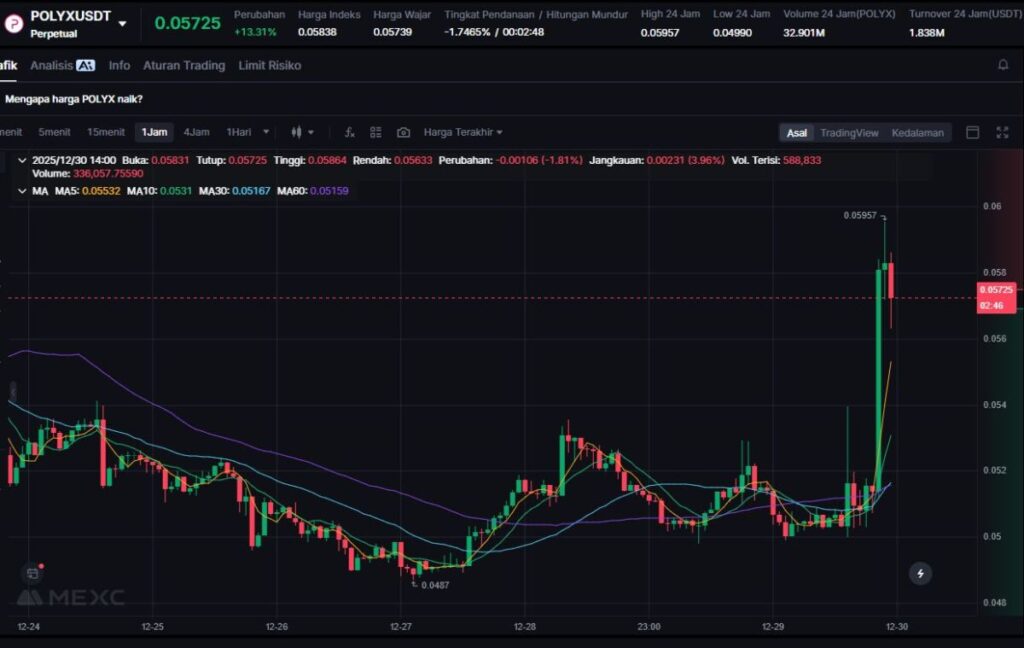Viewport: 1024px width, 648px height.
Task: Click 'Mengapa harga POLYX naik?' link
Action: pyautogui.click(x=74, y=99)
